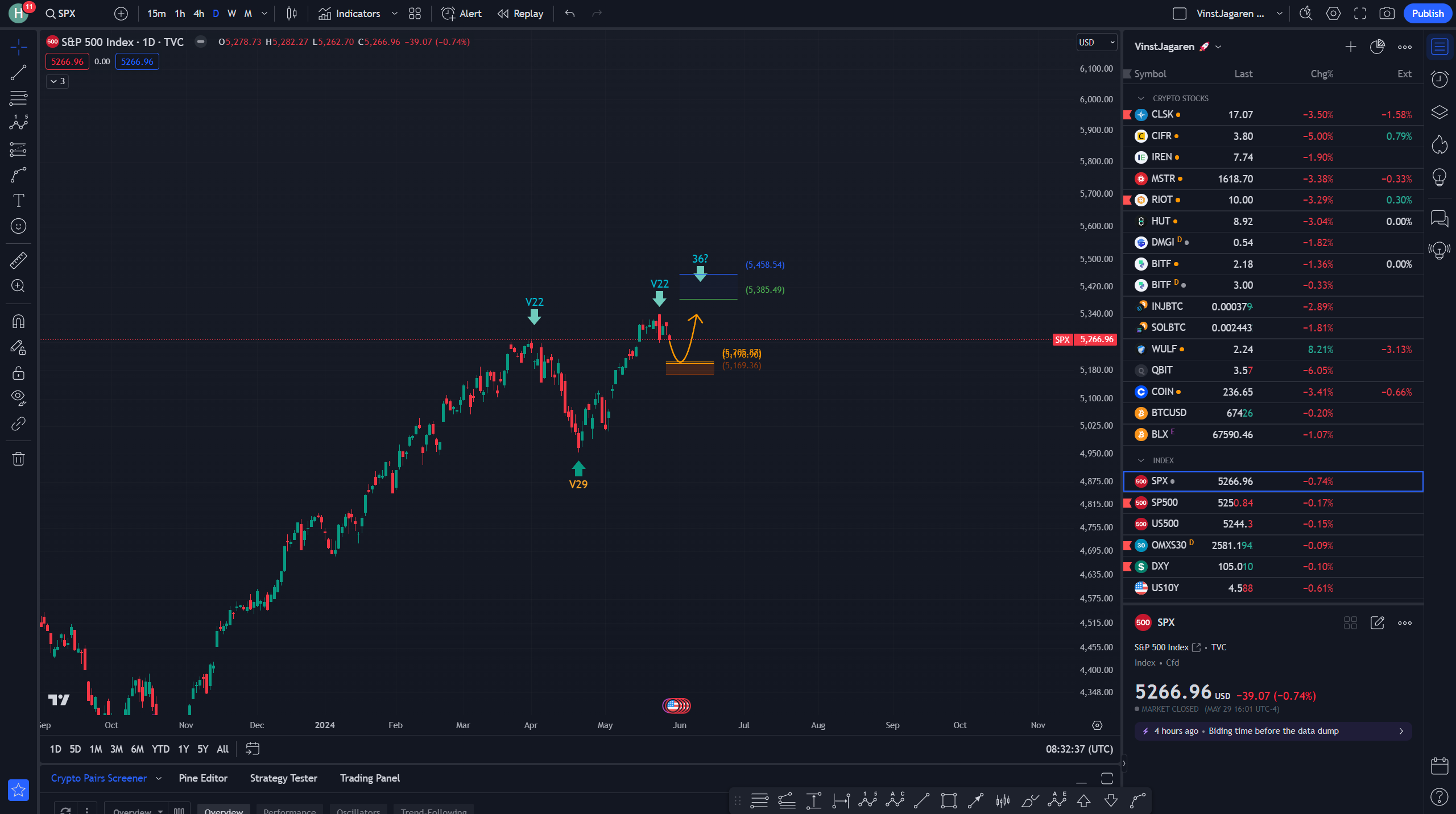Open the Strategy Tester tab
1456x814 pixels.
coord(283,778)
